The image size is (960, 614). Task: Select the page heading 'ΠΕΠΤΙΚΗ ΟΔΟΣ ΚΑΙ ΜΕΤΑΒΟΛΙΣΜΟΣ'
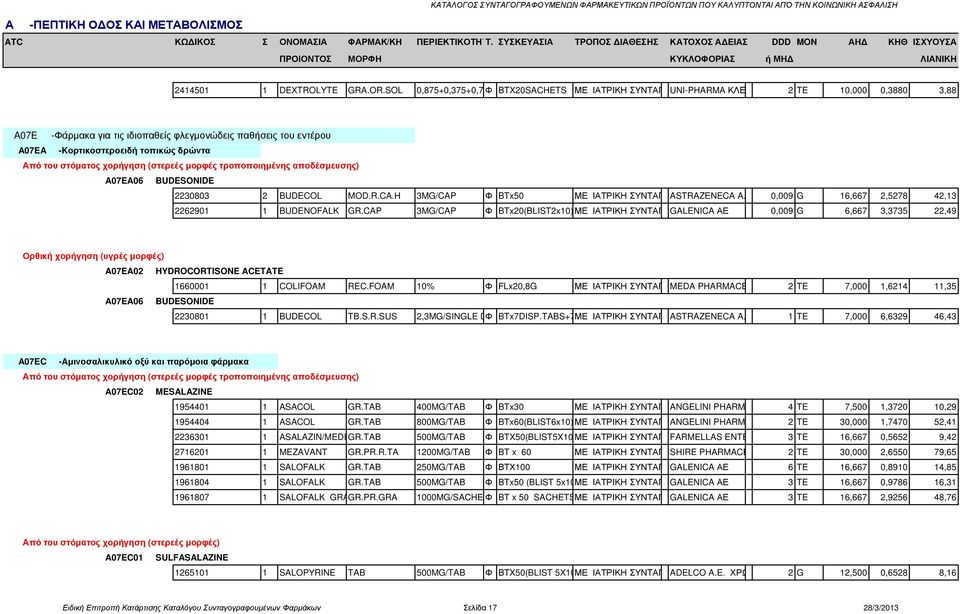point(136,24)
